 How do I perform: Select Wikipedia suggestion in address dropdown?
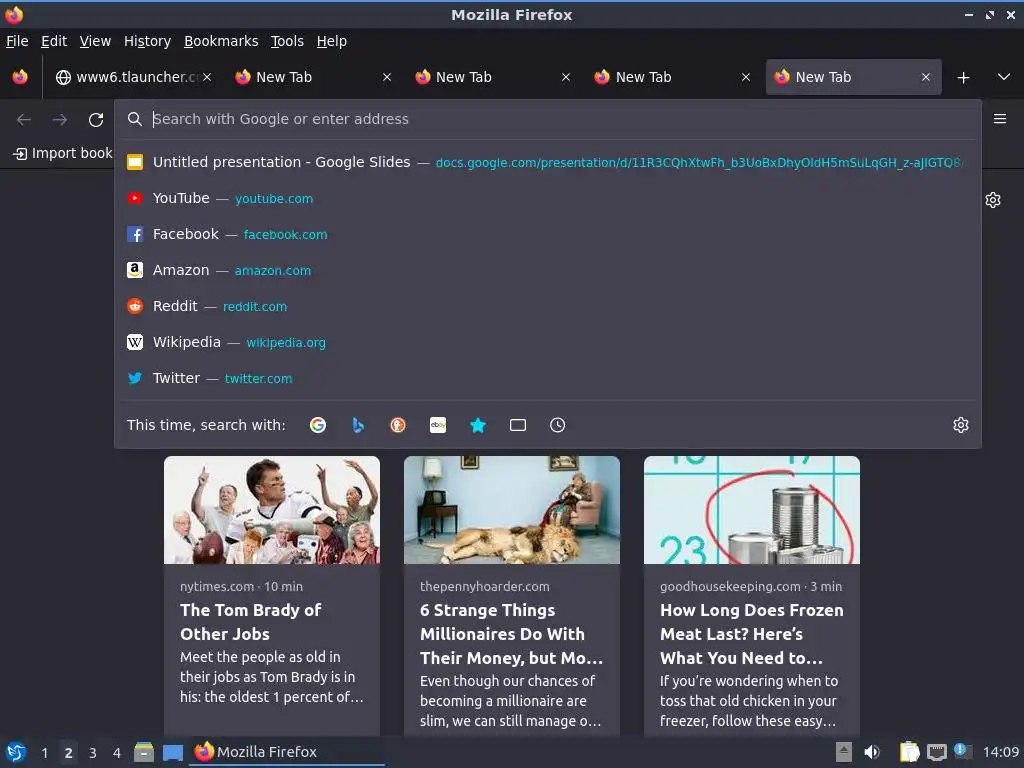click(x=547, y=342)
